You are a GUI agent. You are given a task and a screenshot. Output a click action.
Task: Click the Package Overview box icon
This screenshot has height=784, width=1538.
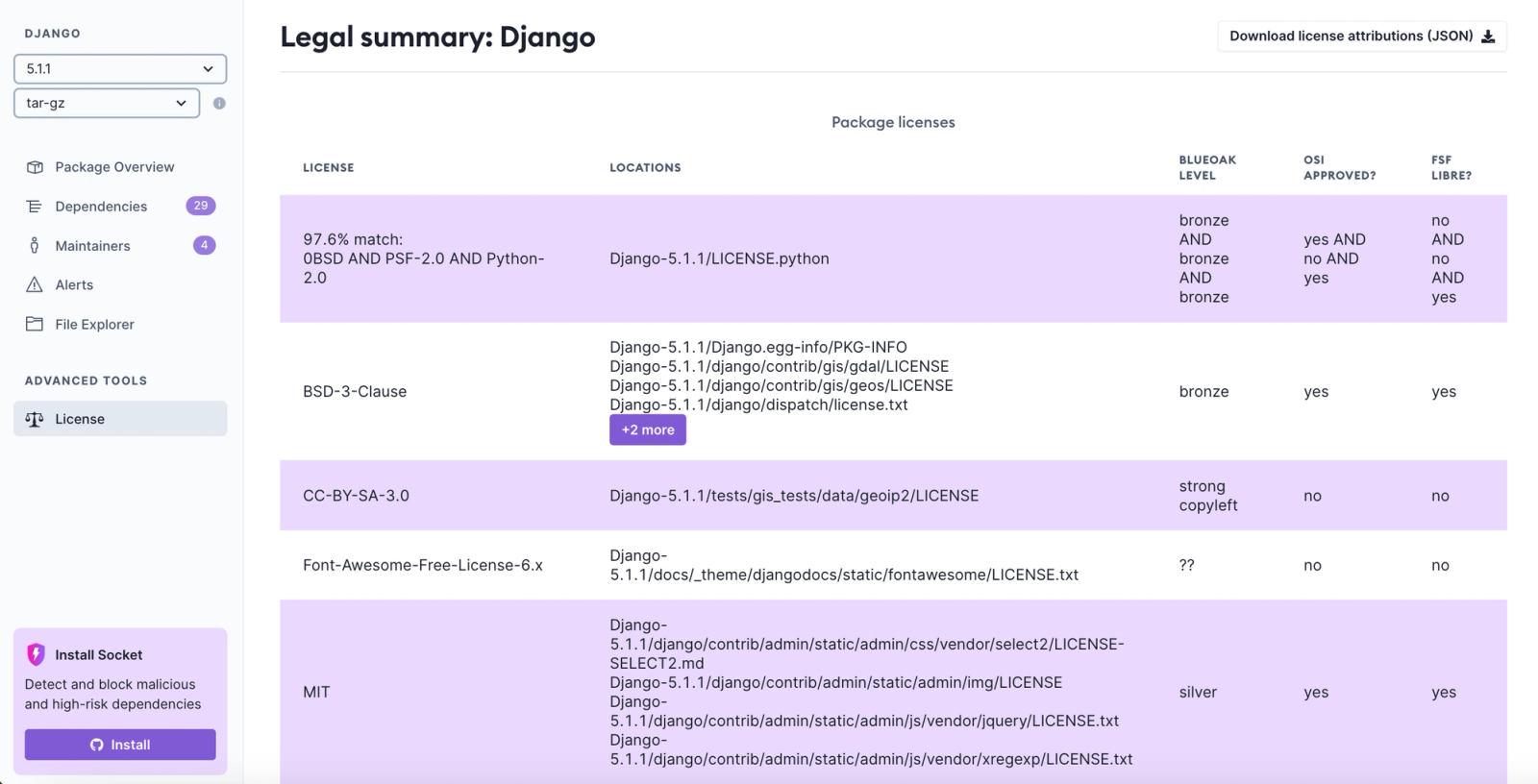[35, 167]
